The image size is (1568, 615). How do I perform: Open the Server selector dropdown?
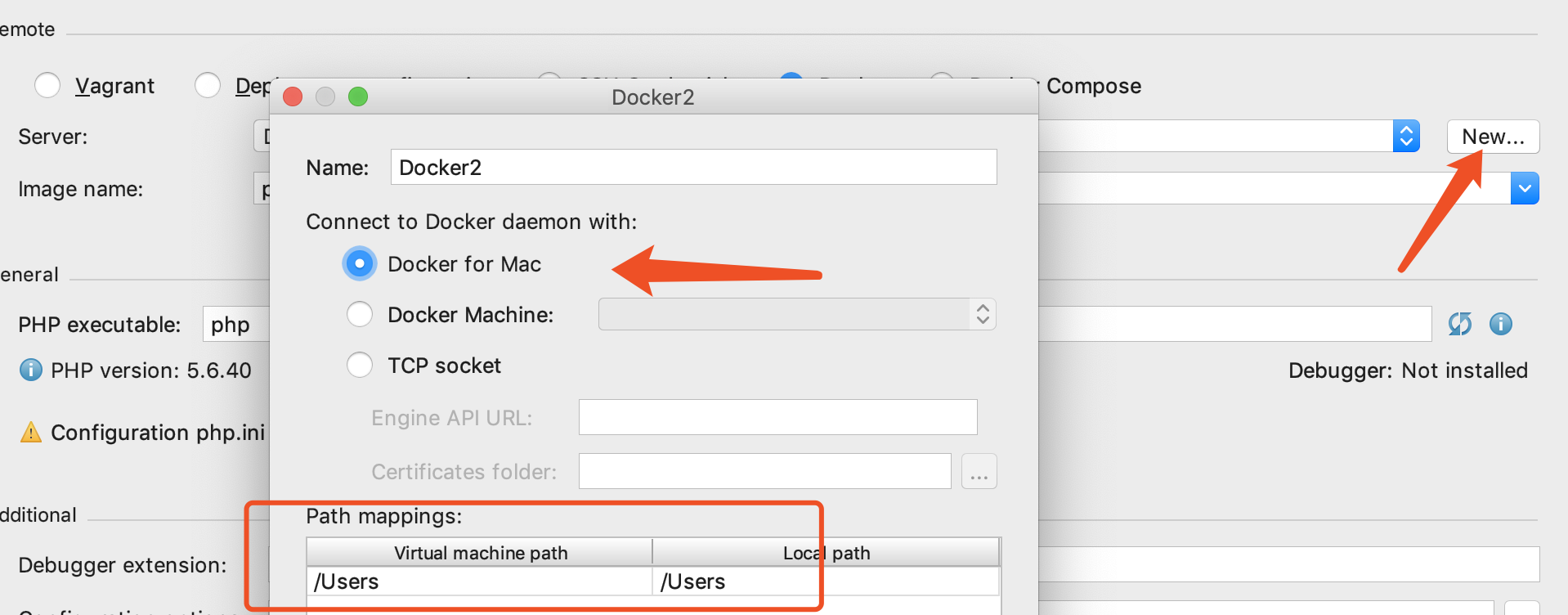point(1406,136)
